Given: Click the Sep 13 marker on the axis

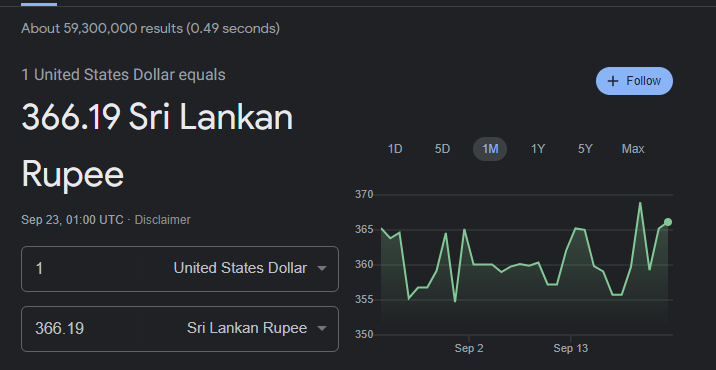Looking at the screenshot, I should [x=571, y=349].
